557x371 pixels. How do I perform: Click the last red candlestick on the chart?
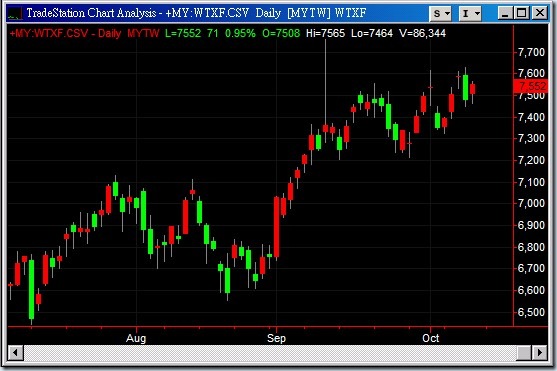[472, 89]
